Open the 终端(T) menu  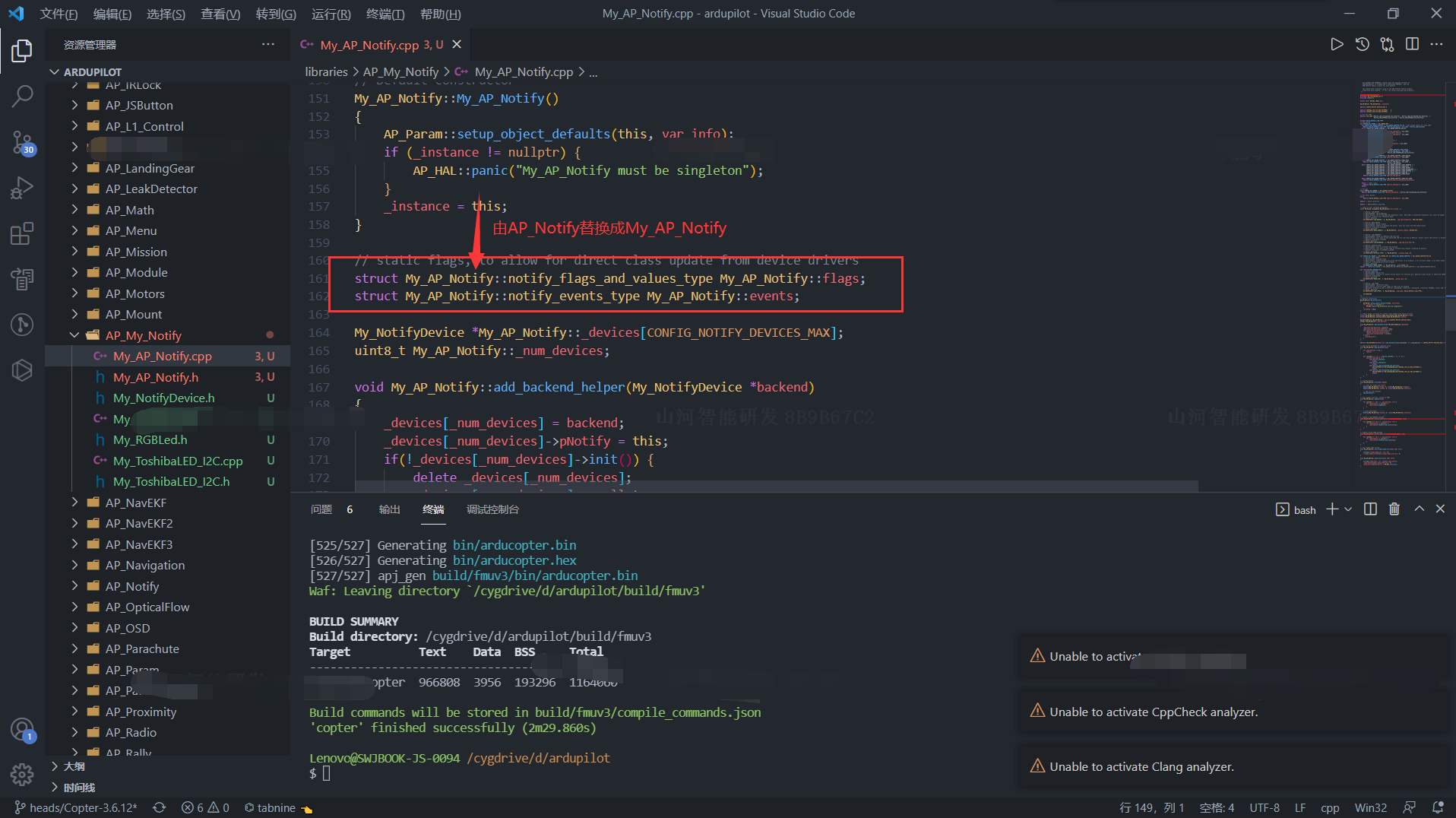pyautogui.click(x=385, y=14)
